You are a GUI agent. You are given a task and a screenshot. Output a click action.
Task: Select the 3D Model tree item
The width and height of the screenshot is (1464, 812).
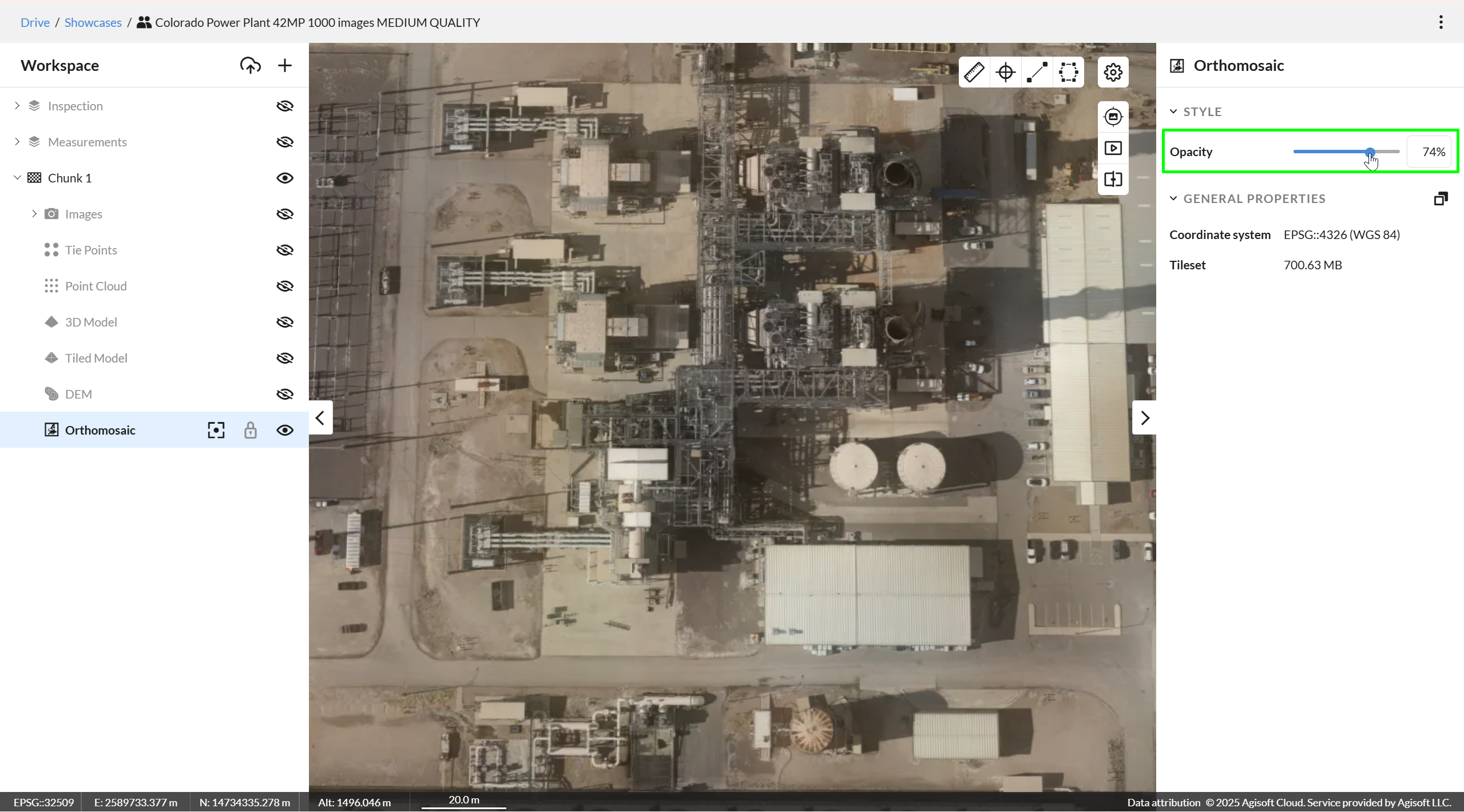coord(91,322)
